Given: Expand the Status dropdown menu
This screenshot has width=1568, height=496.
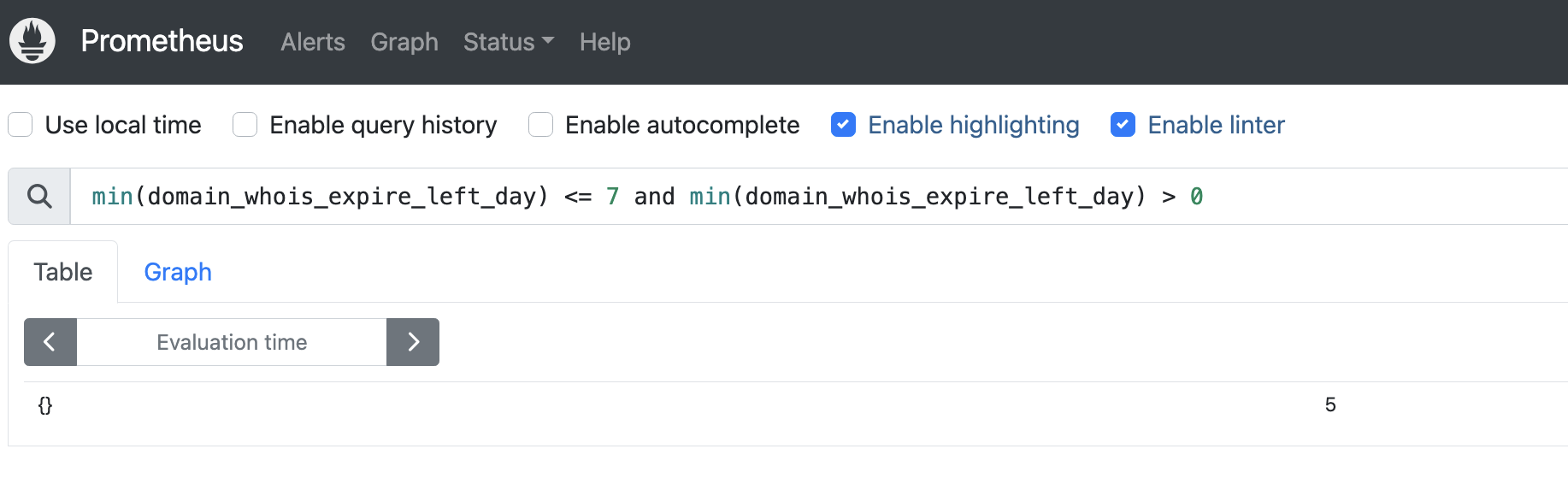Looking at the screenshot, I should click(508, 42).
